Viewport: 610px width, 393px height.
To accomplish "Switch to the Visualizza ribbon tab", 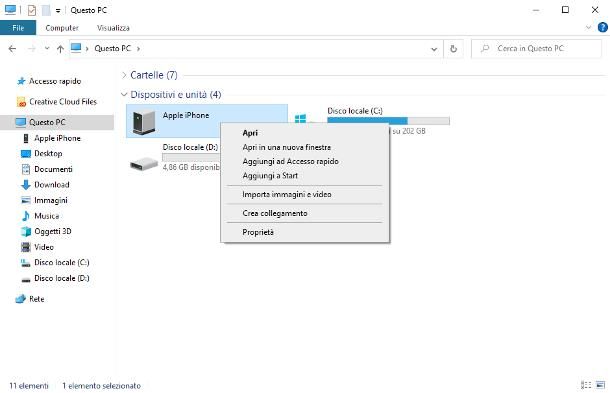I will 113,28.
